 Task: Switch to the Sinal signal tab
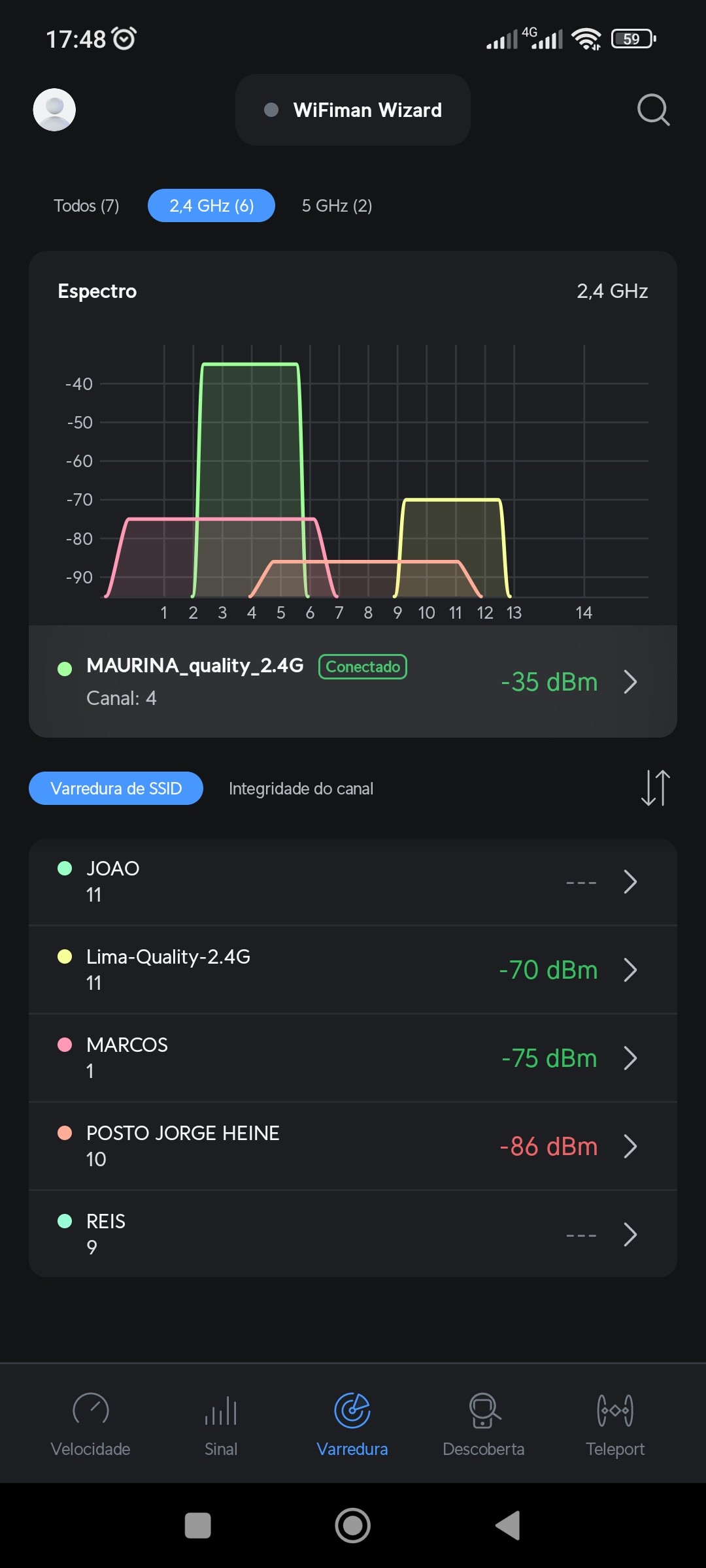(221, 1424)
